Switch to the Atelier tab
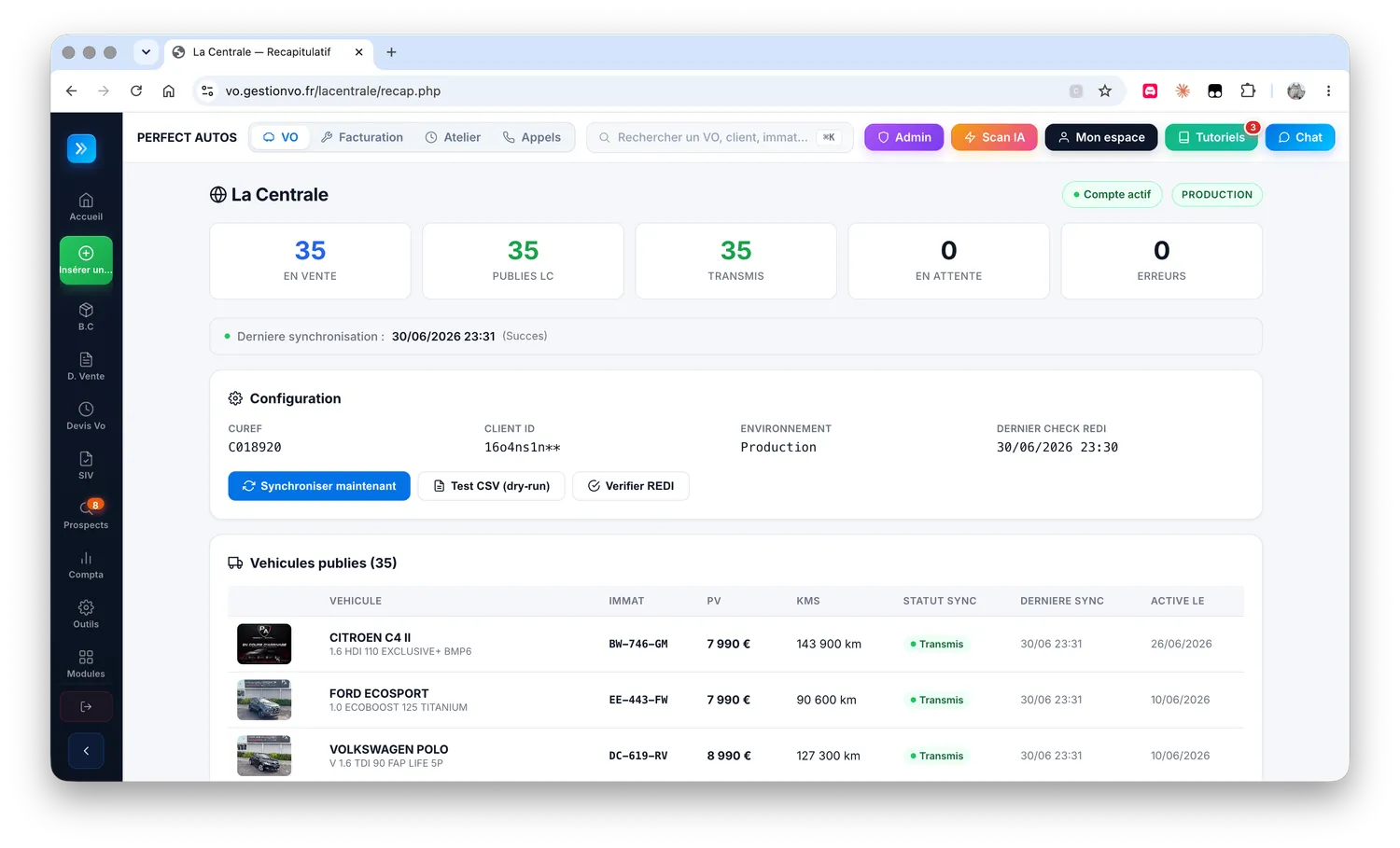This screenshot has height=848, width=1400. point(454,137)
